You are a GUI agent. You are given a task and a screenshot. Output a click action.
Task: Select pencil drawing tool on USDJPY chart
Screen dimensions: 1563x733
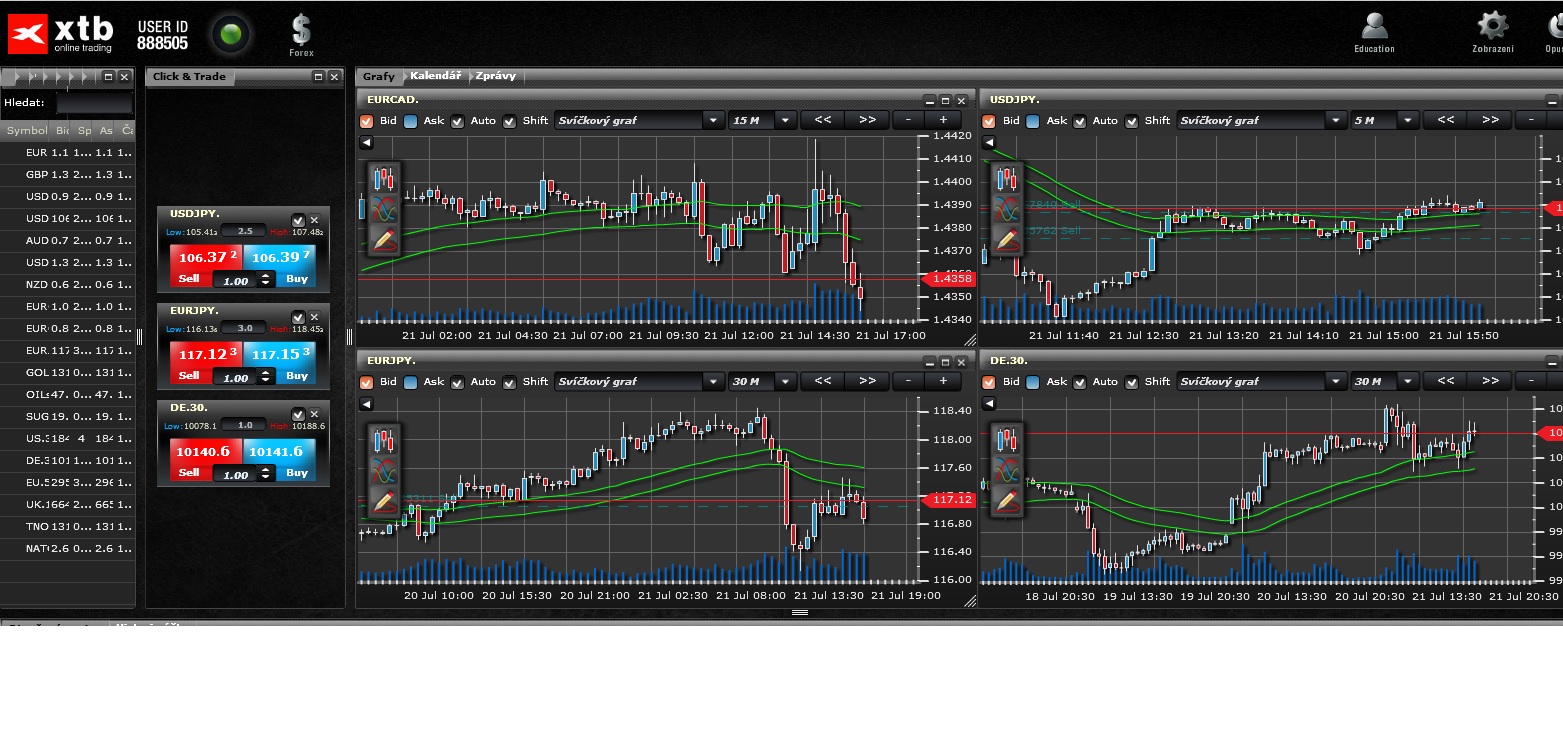coord(1007,239)
